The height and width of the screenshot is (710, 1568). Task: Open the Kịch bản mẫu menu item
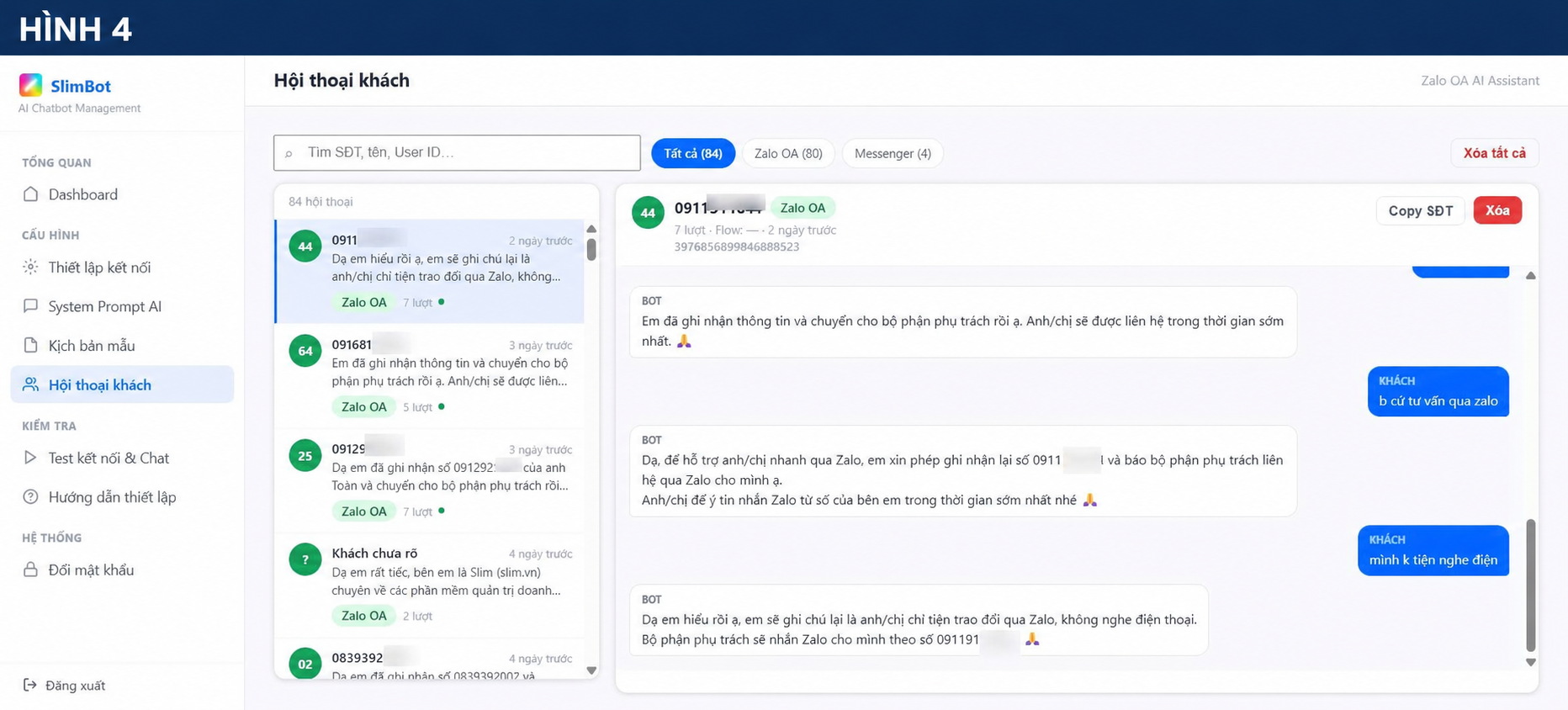pos(122,346)
